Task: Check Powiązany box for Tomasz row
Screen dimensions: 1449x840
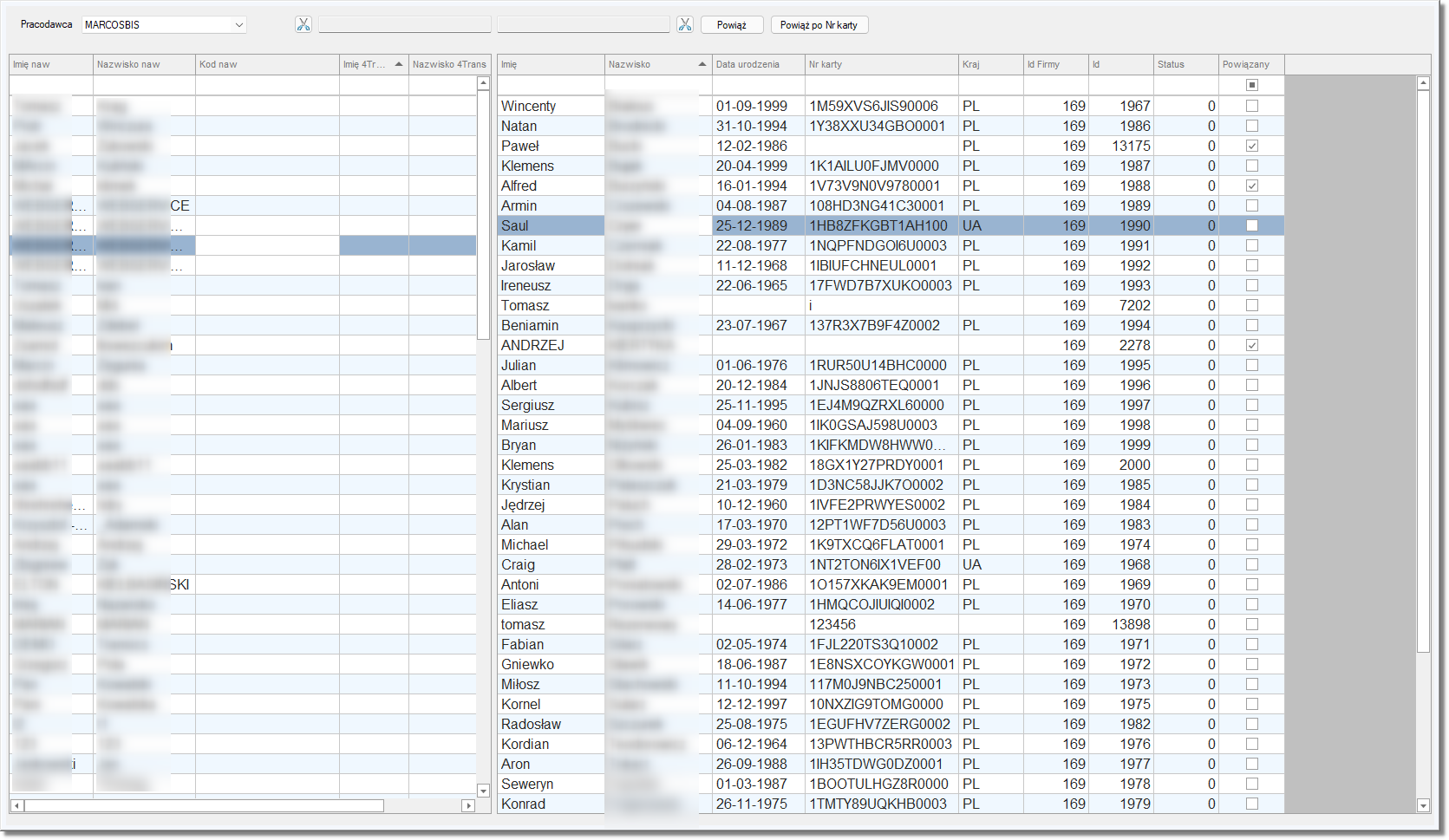Action: point(1251,305)
